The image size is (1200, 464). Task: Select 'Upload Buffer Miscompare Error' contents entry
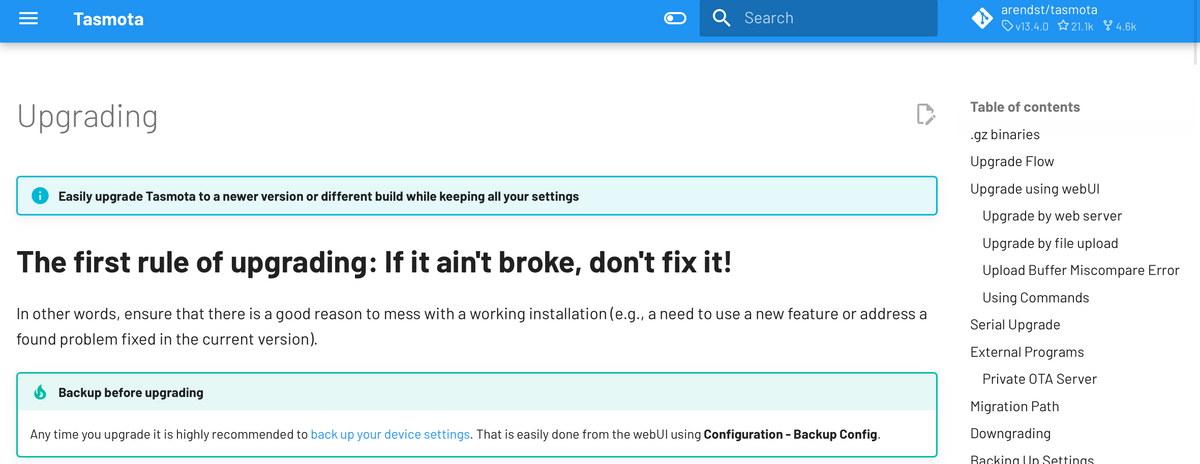1081,270
